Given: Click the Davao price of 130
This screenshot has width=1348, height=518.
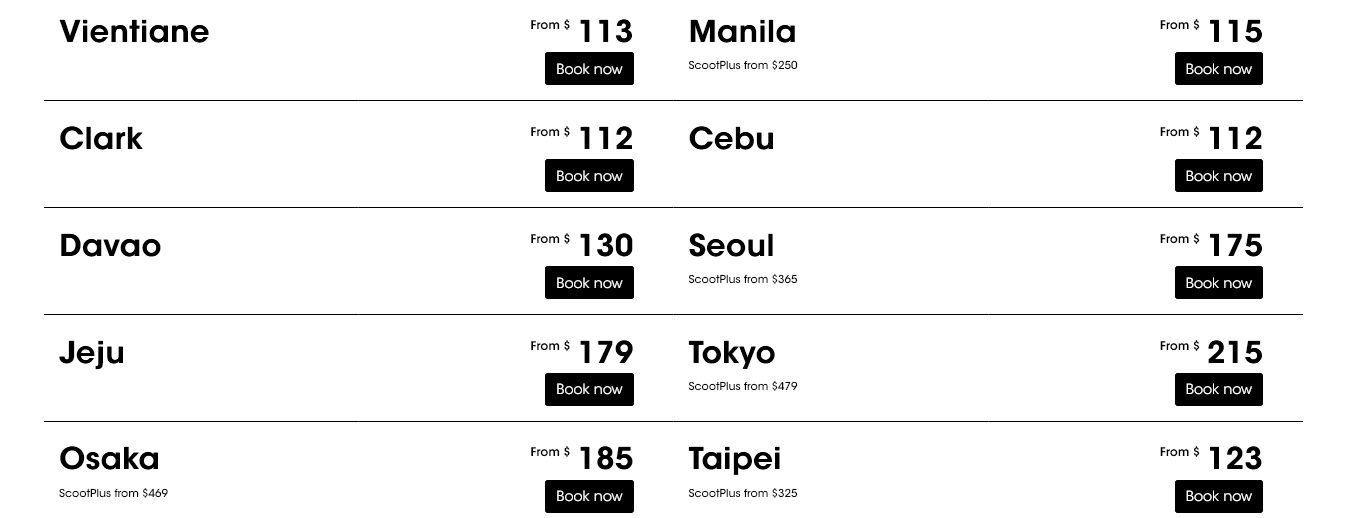Looking at the screenshot, I should [605, 245].
